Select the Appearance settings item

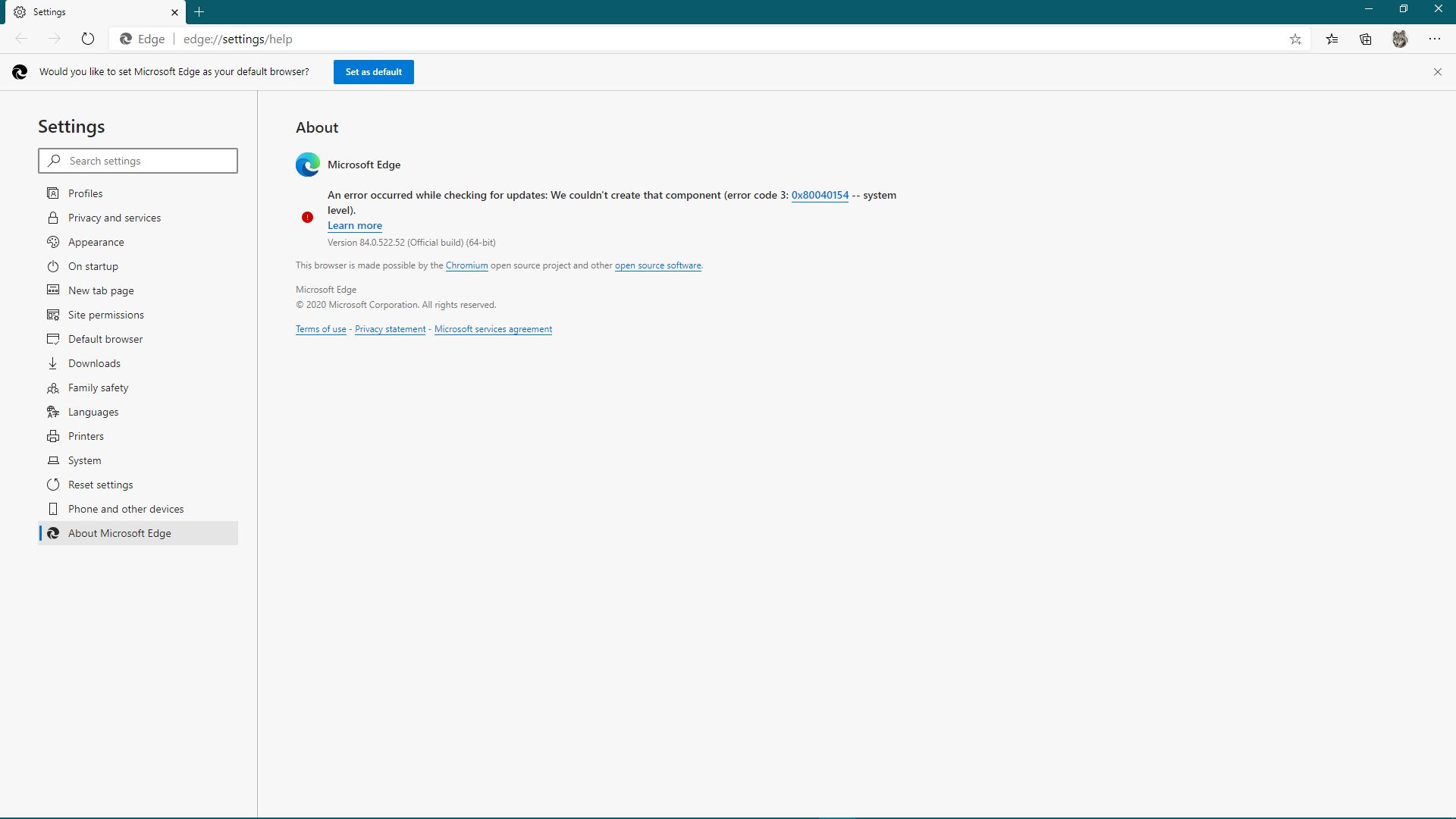pos(96,242)
